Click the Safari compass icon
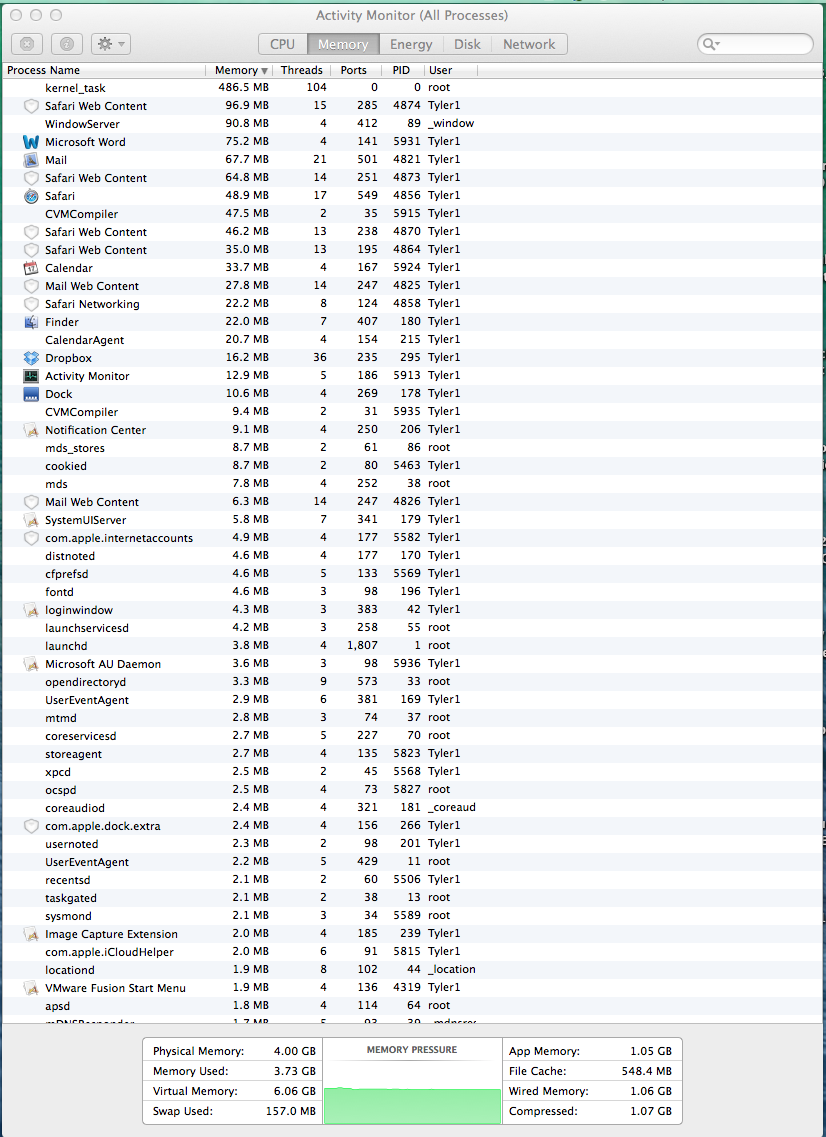The image size is (826, 1137). click(30, 196)
